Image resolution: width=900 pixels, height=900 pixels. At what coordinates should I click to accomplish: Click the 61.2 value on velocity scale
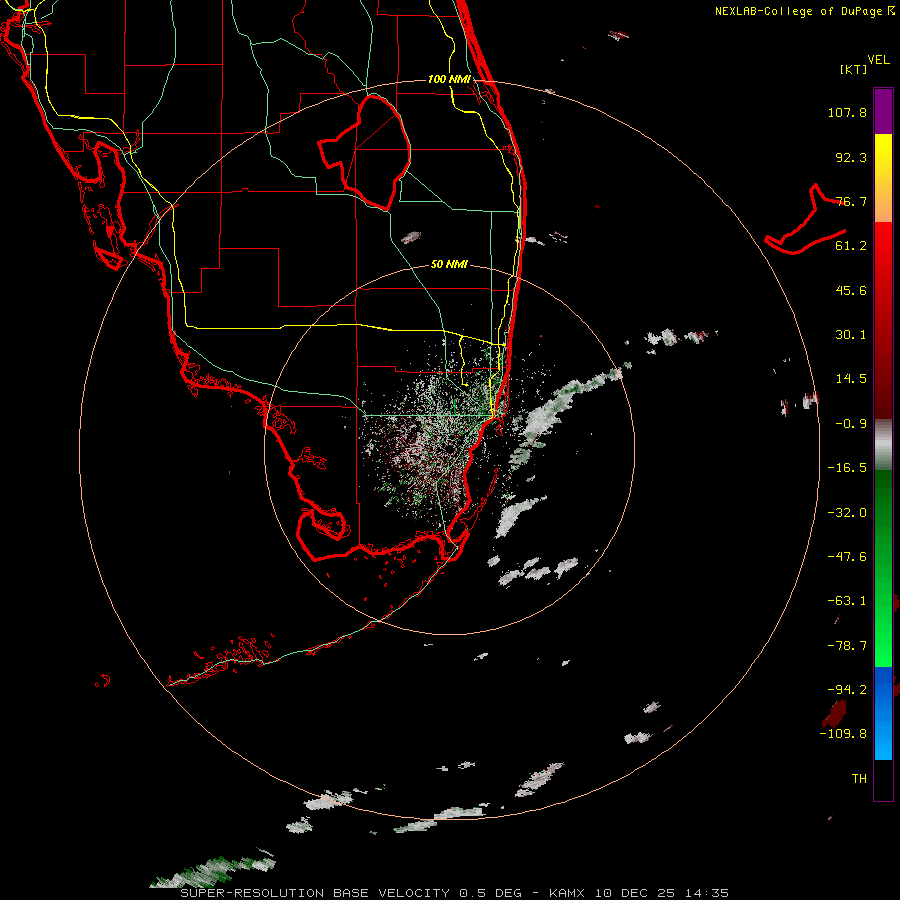coord(851,246)
